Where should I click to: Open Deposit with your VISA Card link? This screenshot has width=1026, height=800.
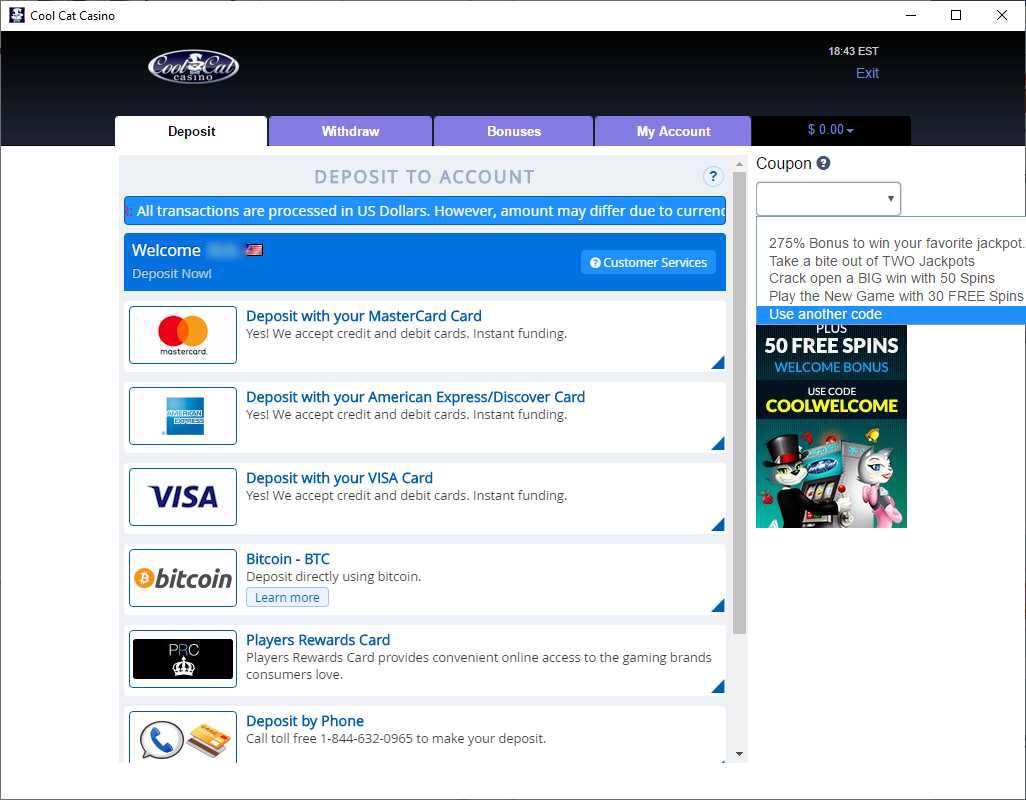[339, 478]
